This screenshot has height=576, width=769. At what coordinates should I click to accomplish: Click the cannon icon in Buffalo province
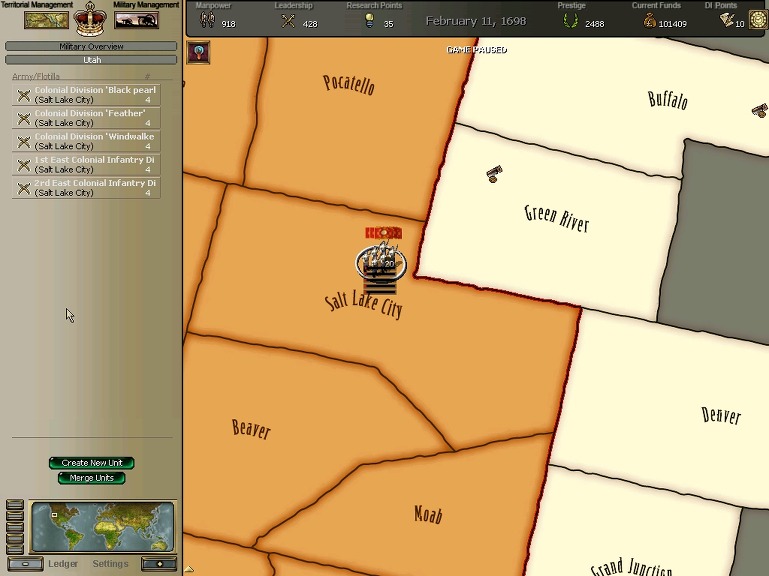coord(760,110)
